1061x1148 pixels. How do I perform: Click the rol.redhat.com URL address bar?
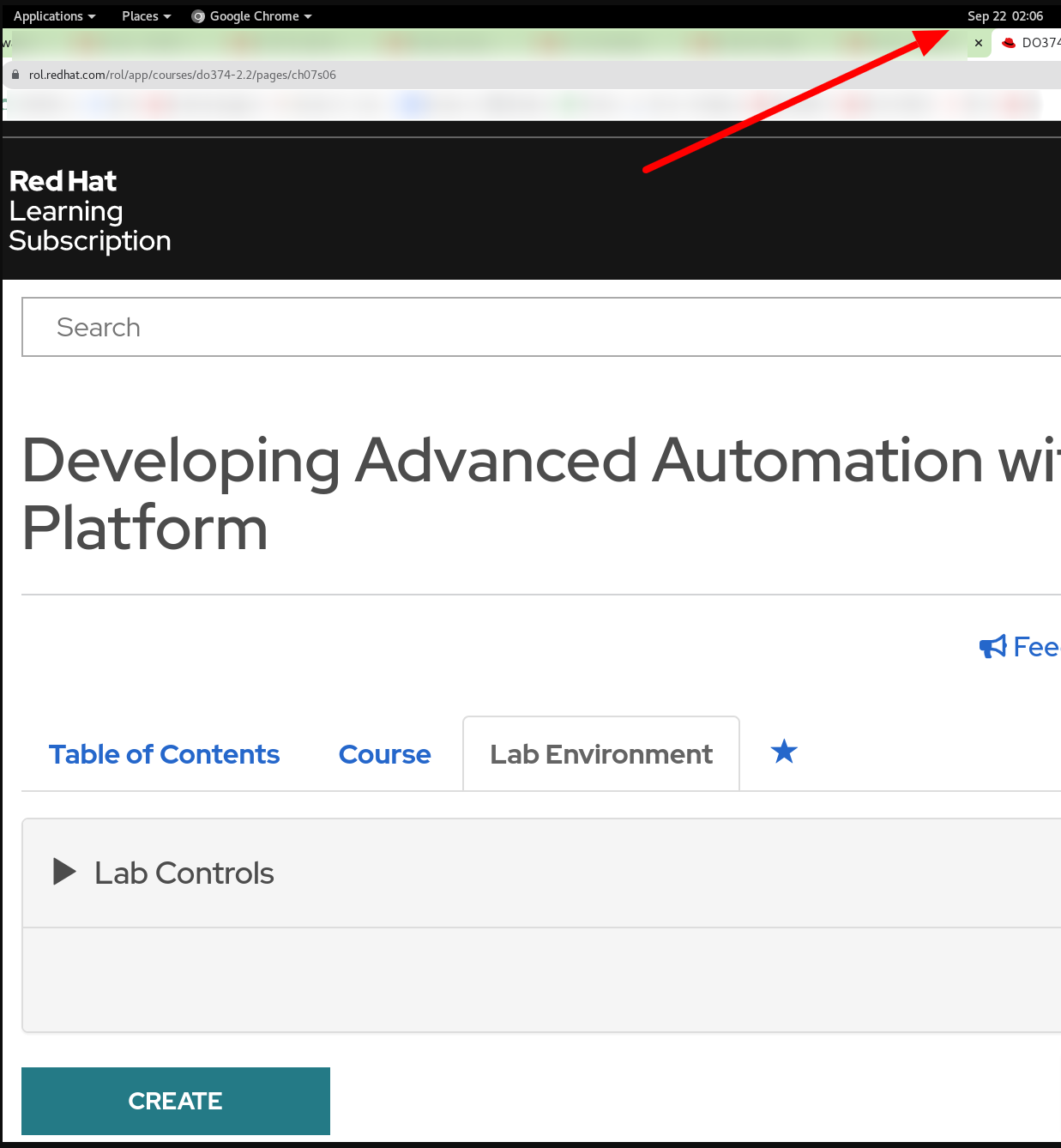tap(182, 75)
